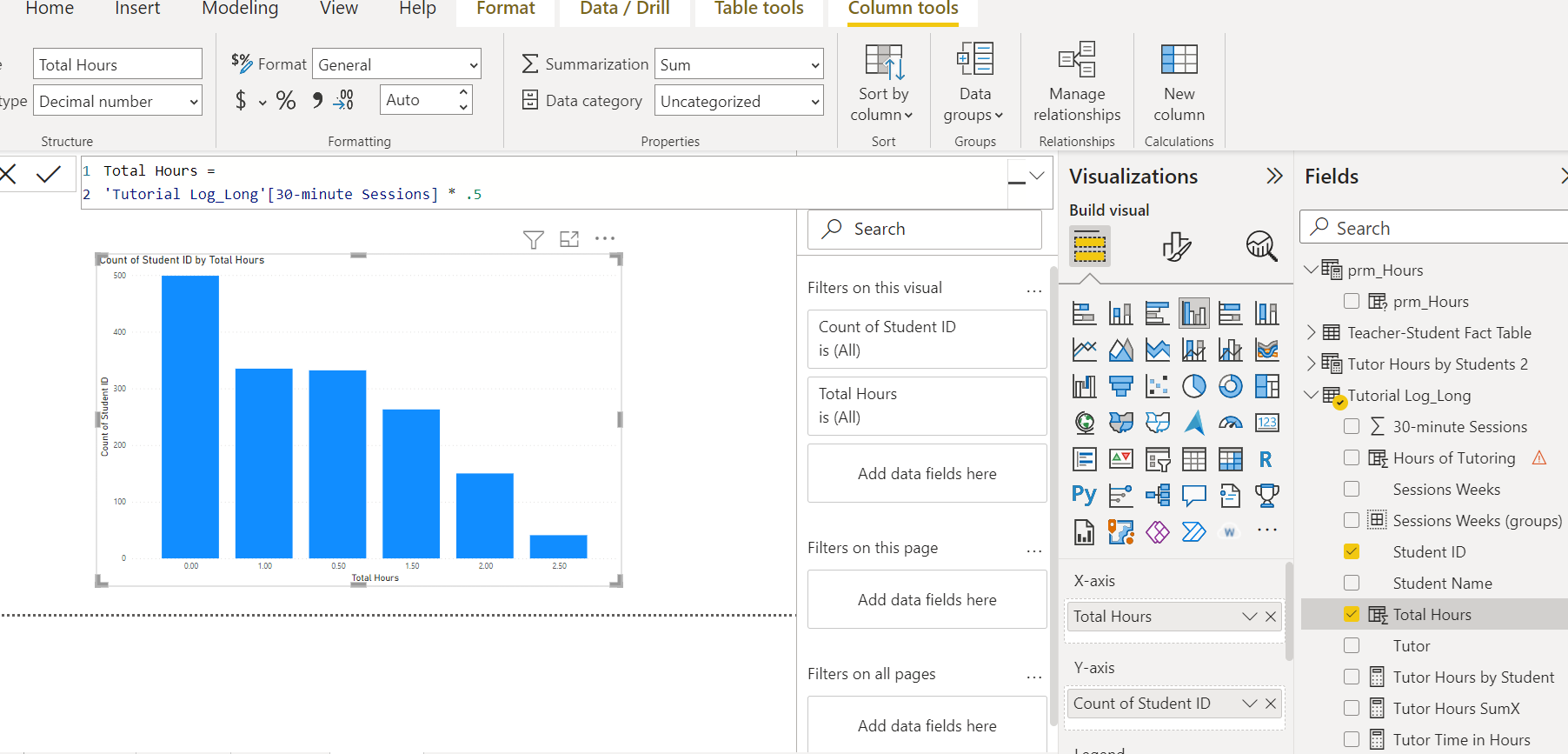Create a New column
This screenshot has width=1568, height=754.
pyautogui.click(x=1179, y=83)
